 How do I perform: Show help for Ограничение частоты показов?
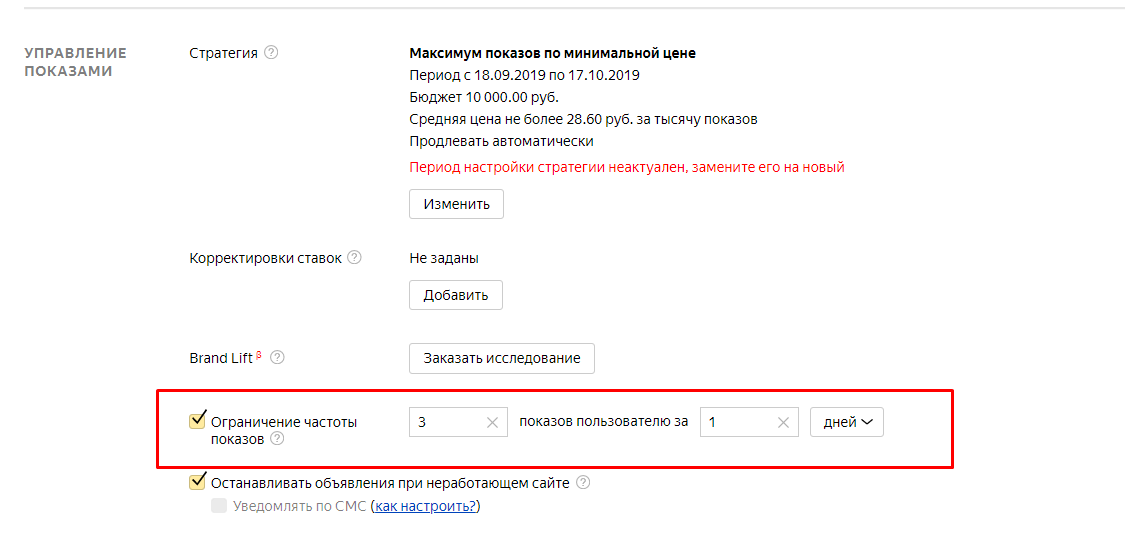tap(276, 439)
